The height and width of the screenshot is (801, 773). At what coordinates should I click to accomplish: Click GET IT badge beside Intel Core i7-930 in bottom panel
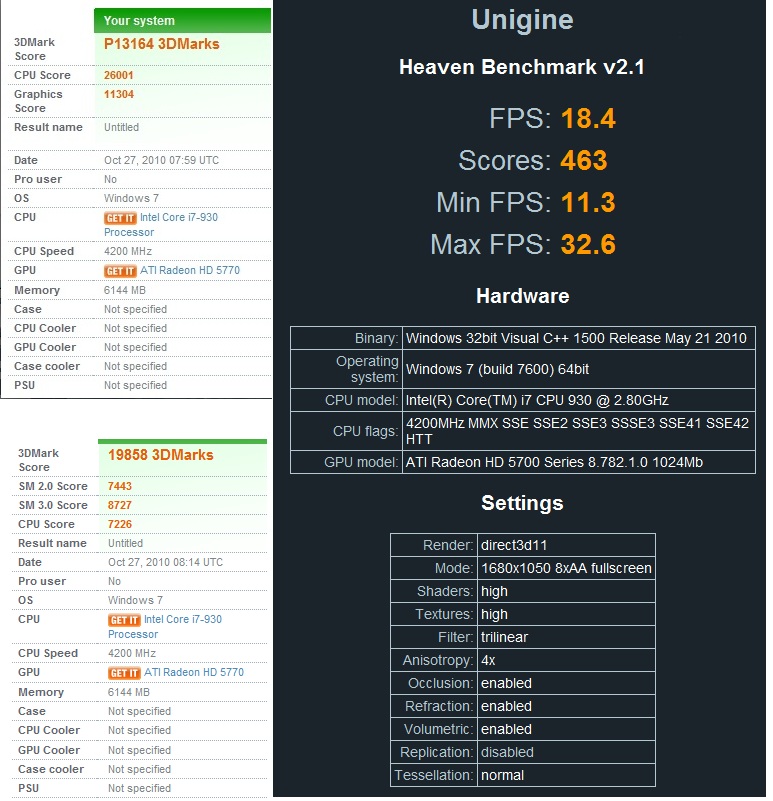coord(124,620)
